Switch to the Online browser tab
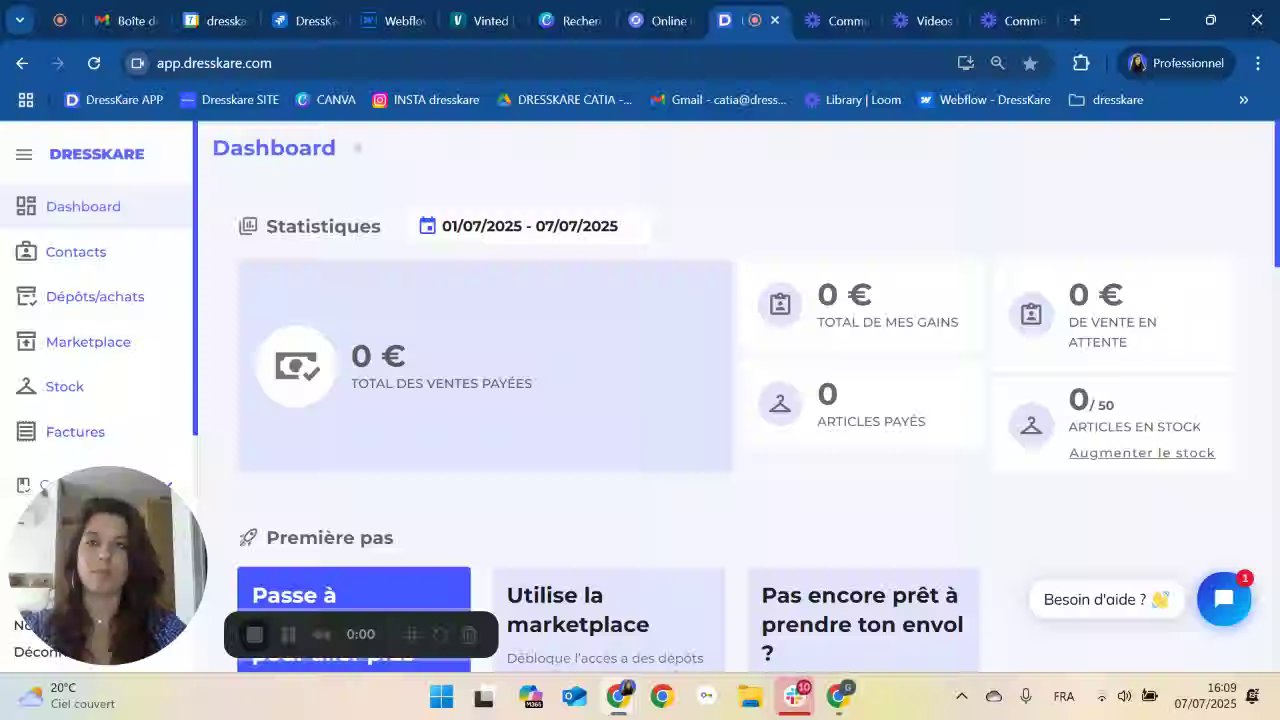 (x=659, y=20)
